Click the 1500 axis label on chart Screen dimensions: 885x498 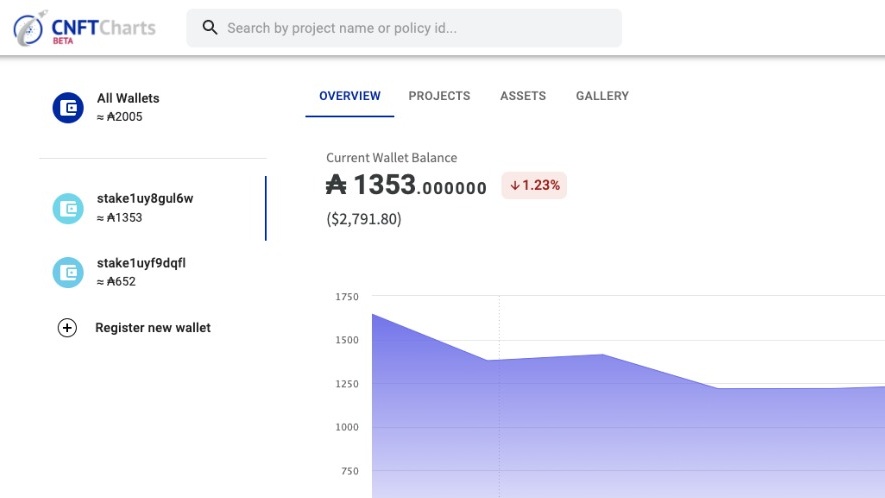[x=347, y=340]
